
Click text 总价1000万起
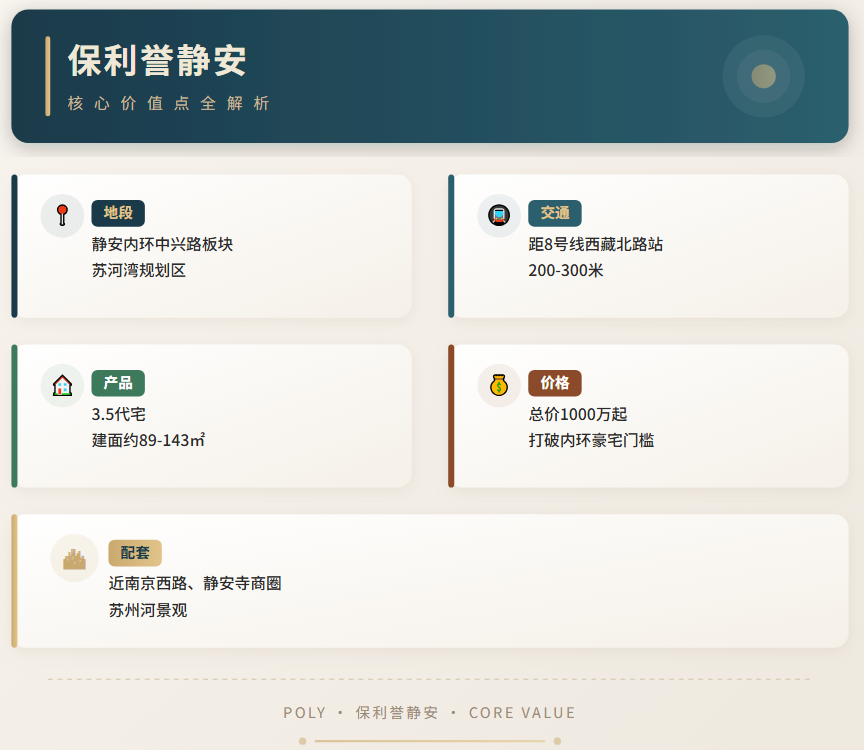tap(578, 414)
